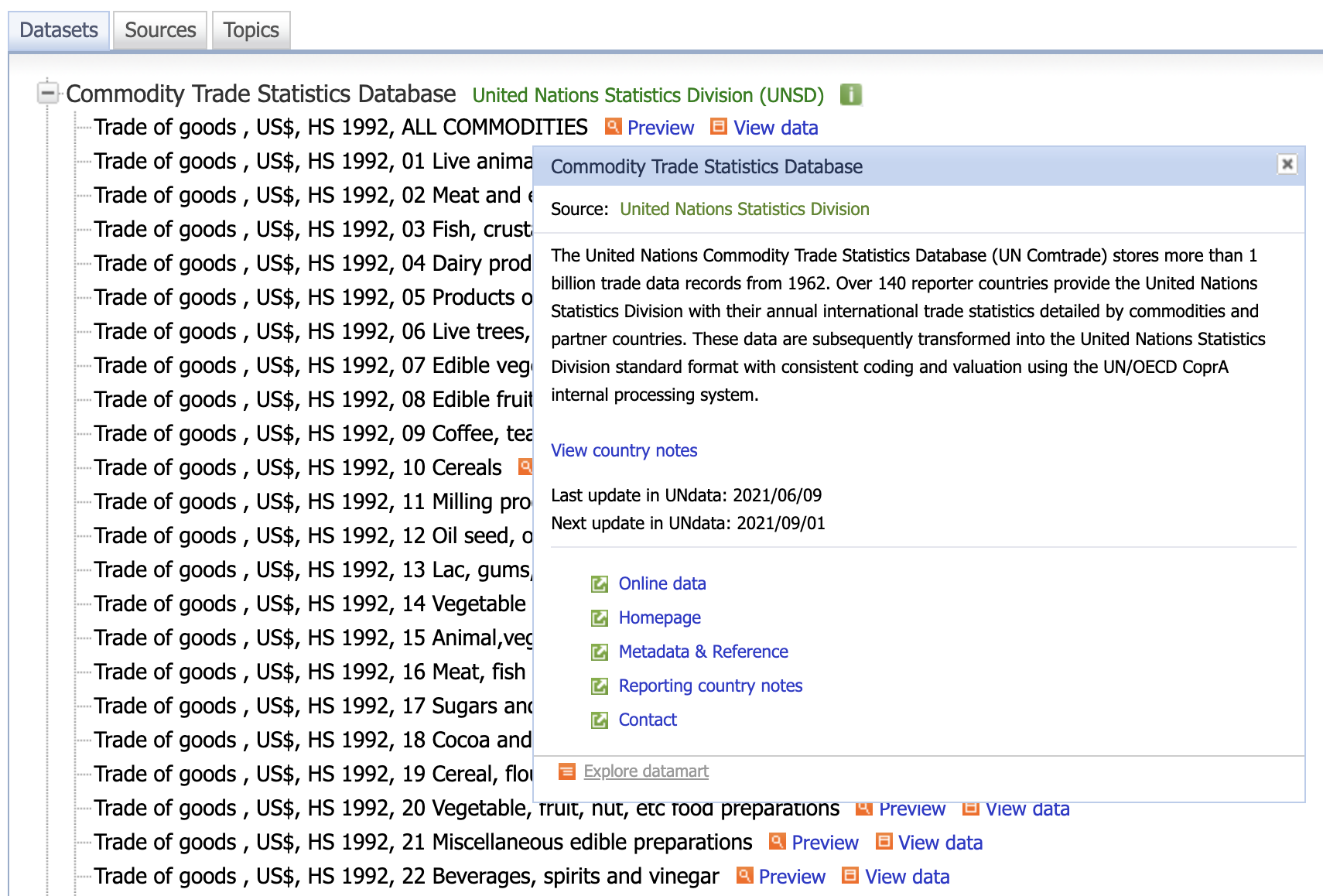
Task: Select the 07 Edible vegetables row
Action: tap(313, 365)
